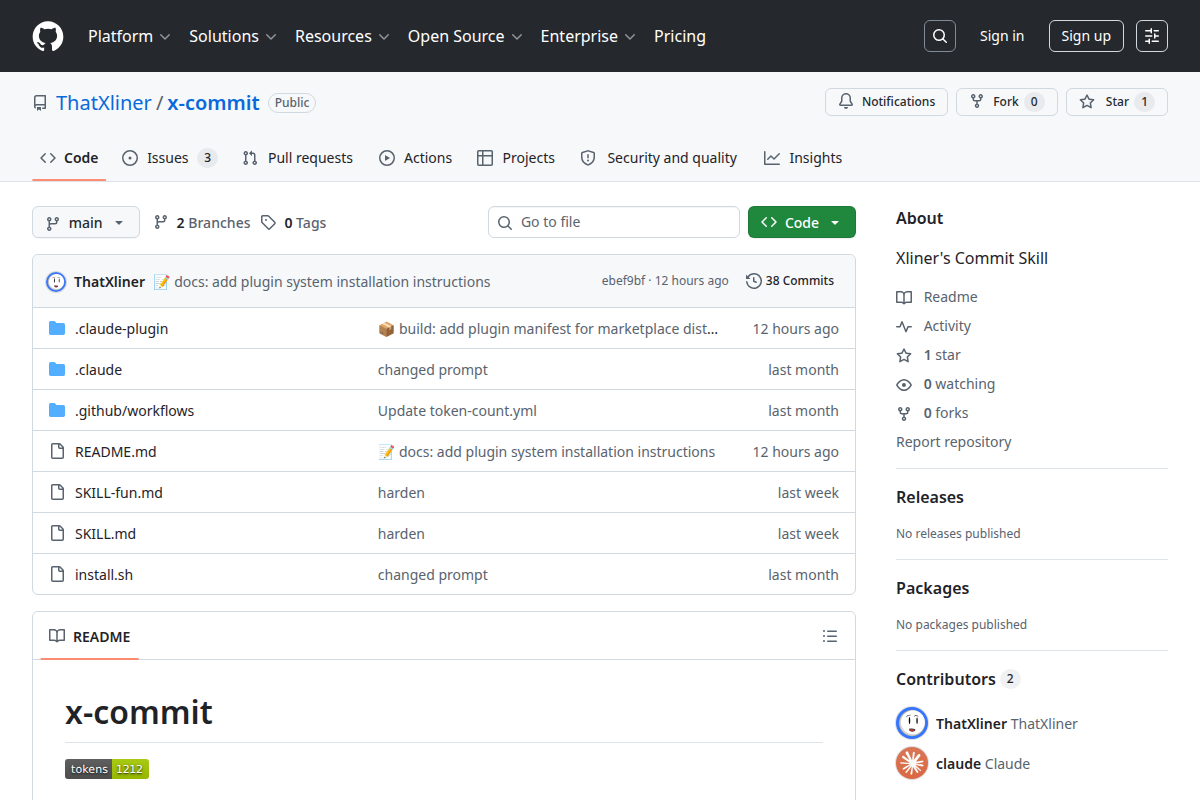This screenshot has width=1200, height=800.
Task: Fork the x-commit repository
Action: pos(1006,102)
